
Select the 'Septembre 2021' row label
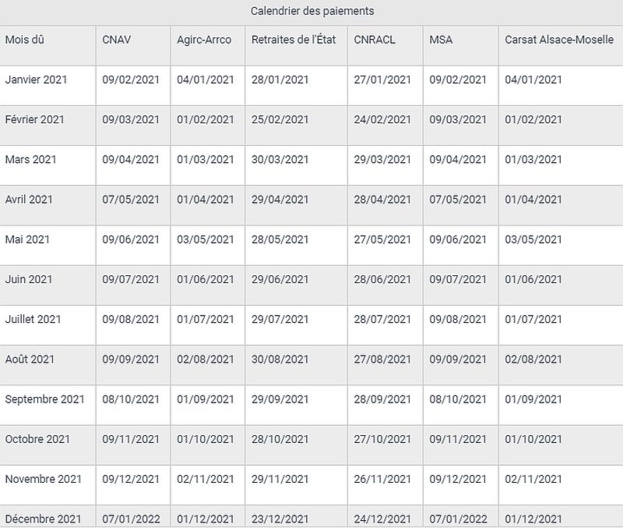click(45, 400)
